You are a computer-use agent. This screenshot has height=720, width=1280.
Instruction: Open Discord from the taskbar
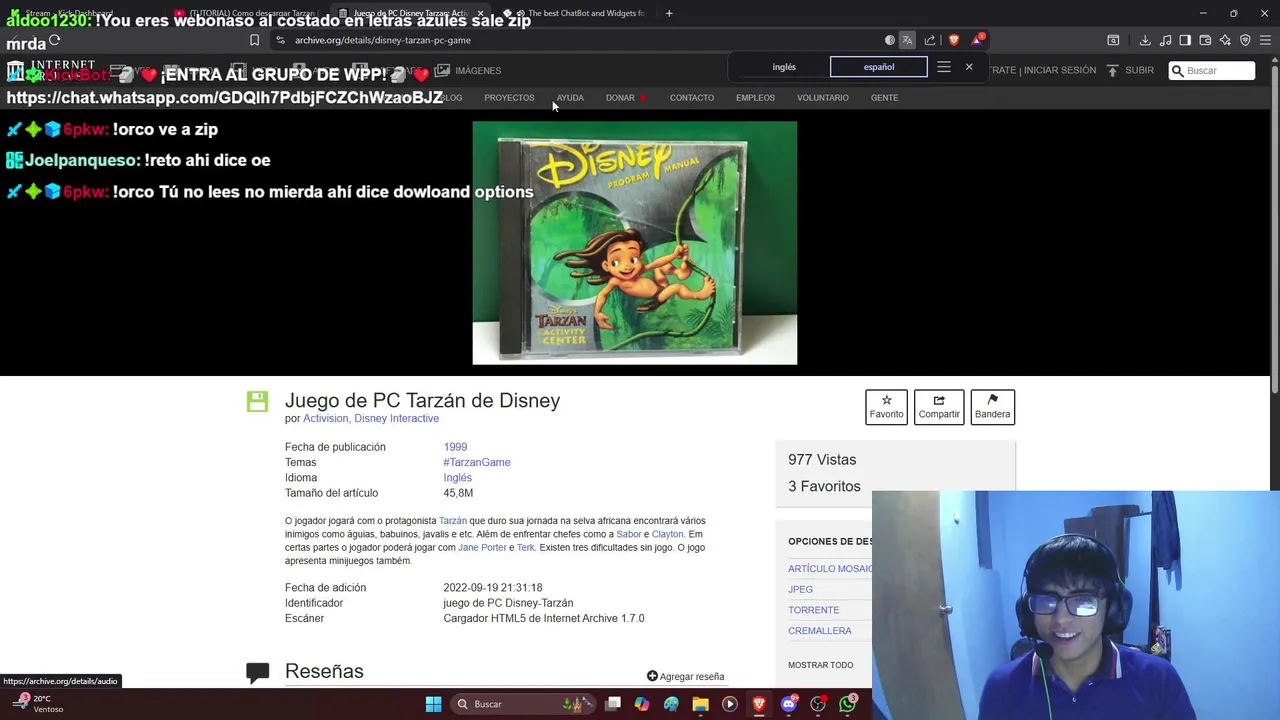(789, 704)
